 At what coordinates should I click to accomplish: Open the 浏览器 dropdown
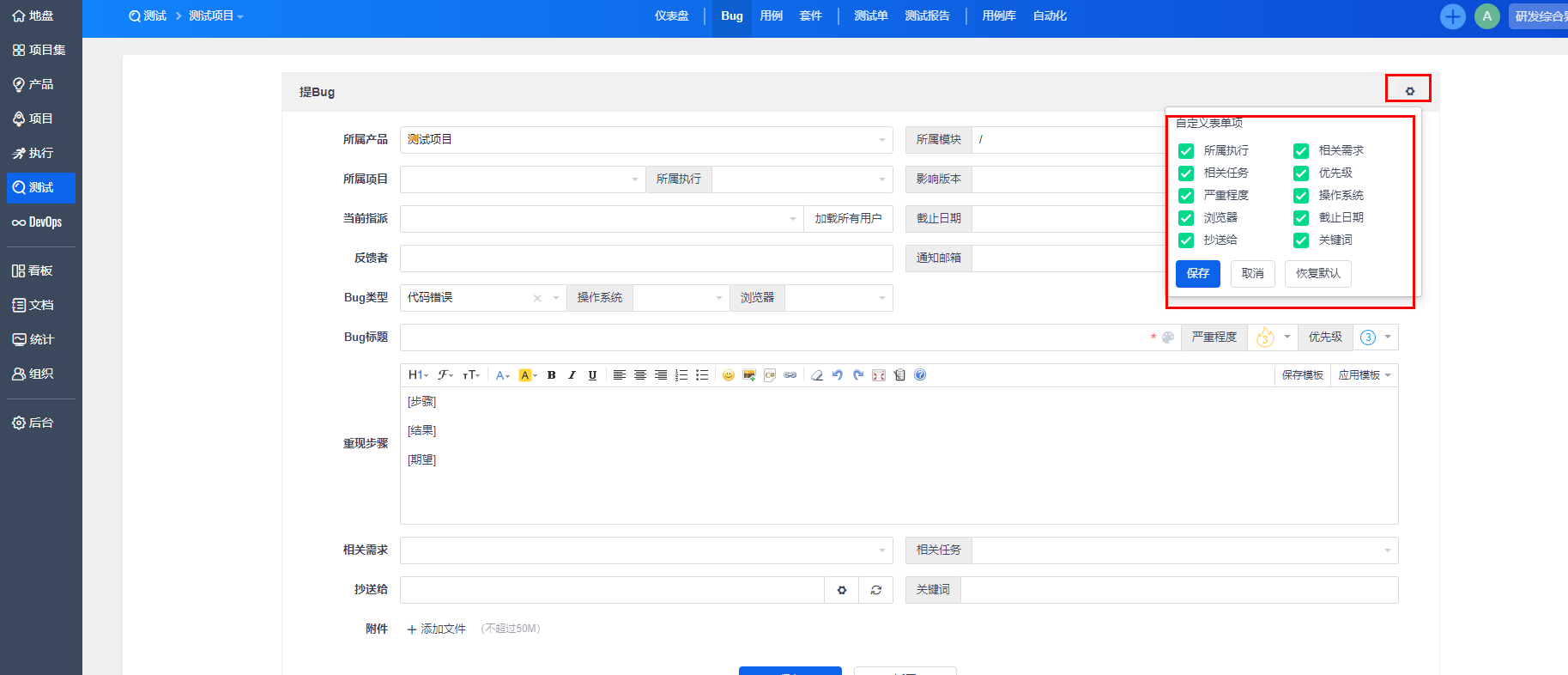(x=838, y=298)
